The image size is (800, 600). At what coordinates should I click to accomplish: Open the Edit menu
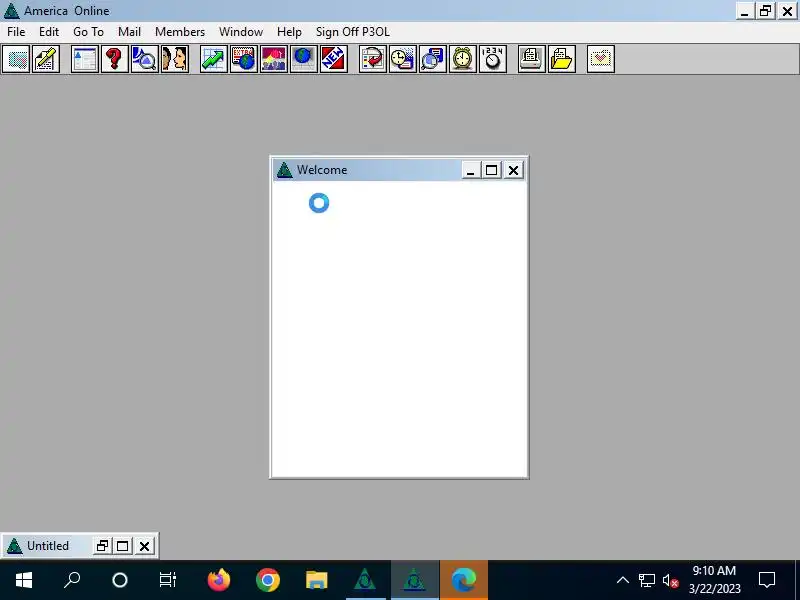tap(49, 32)
